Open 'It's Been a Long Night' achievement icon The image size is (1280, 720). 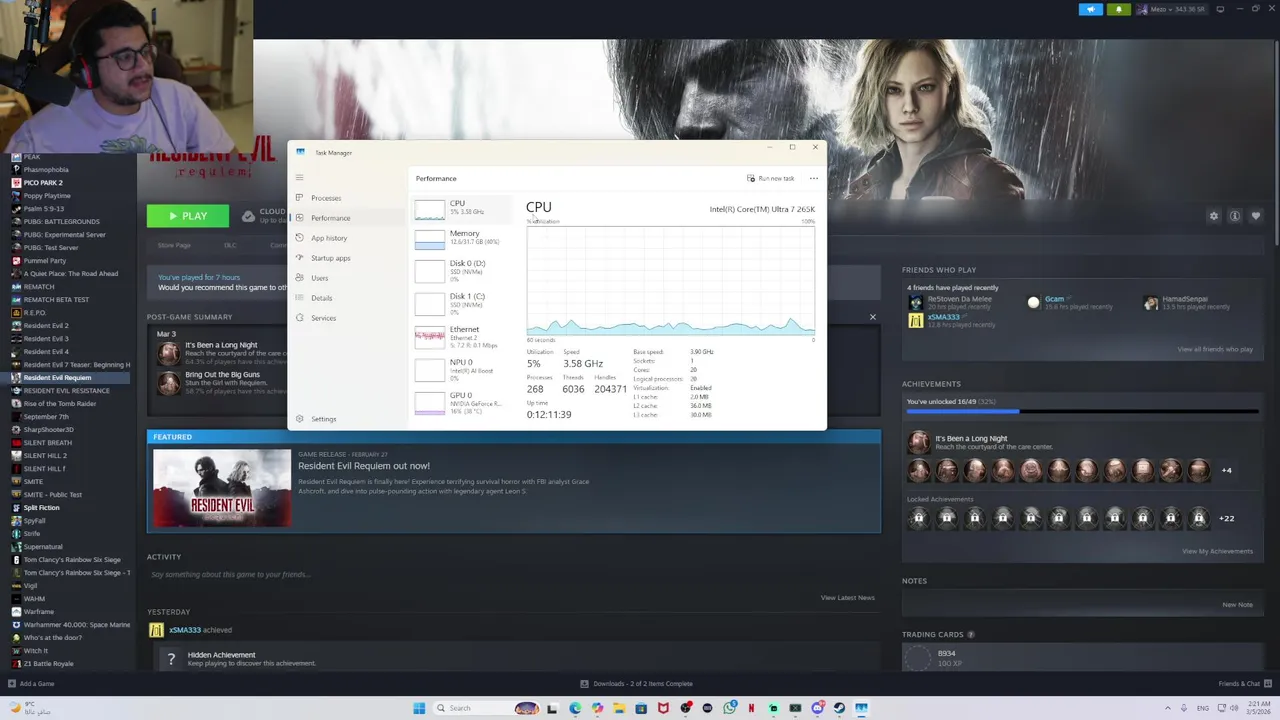(169, 352)
